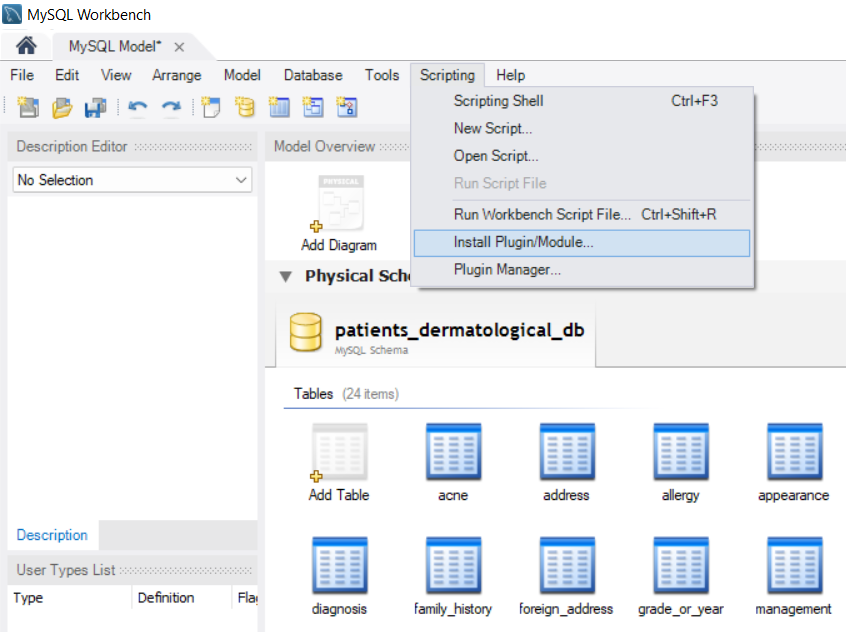Screen dimensions: 846x632
Task: Create a new table via the toolbar icon
Action: point(279,107)
